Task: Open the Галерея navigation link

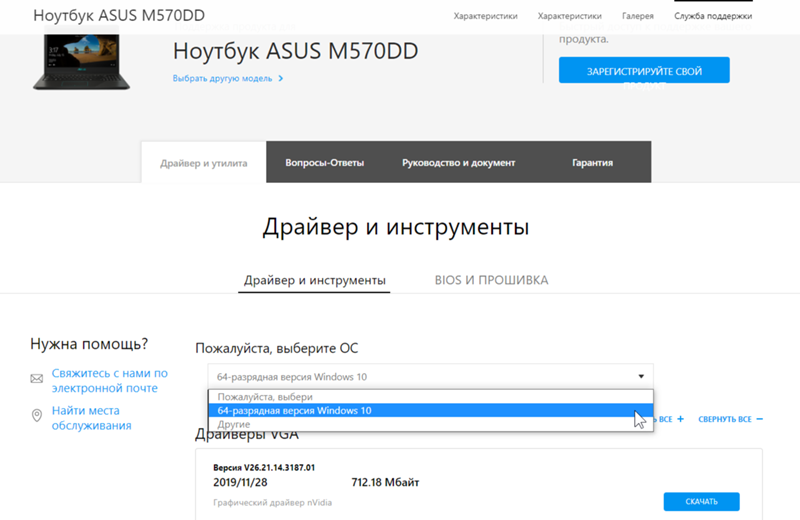Action: click(637, 16)
